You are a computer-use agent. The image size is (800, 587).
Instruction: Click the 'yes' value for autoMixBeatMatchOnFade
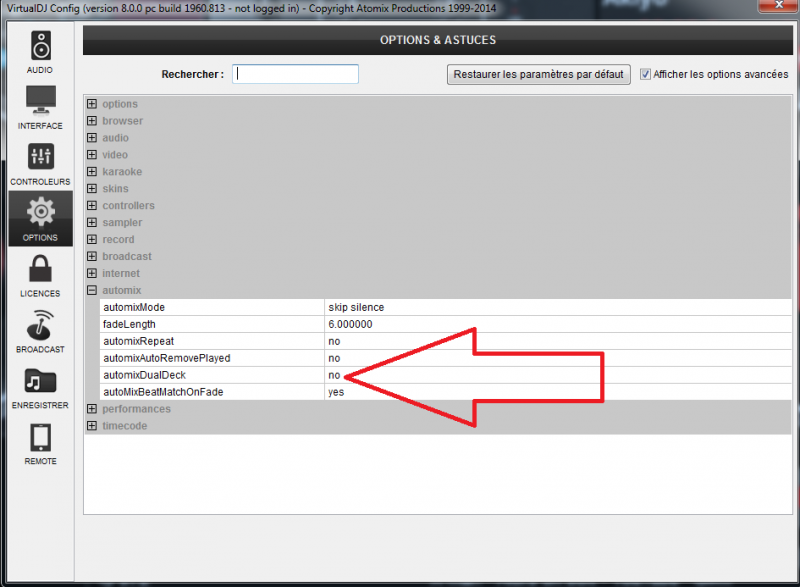pyautogui.click(x=336, y=392)
